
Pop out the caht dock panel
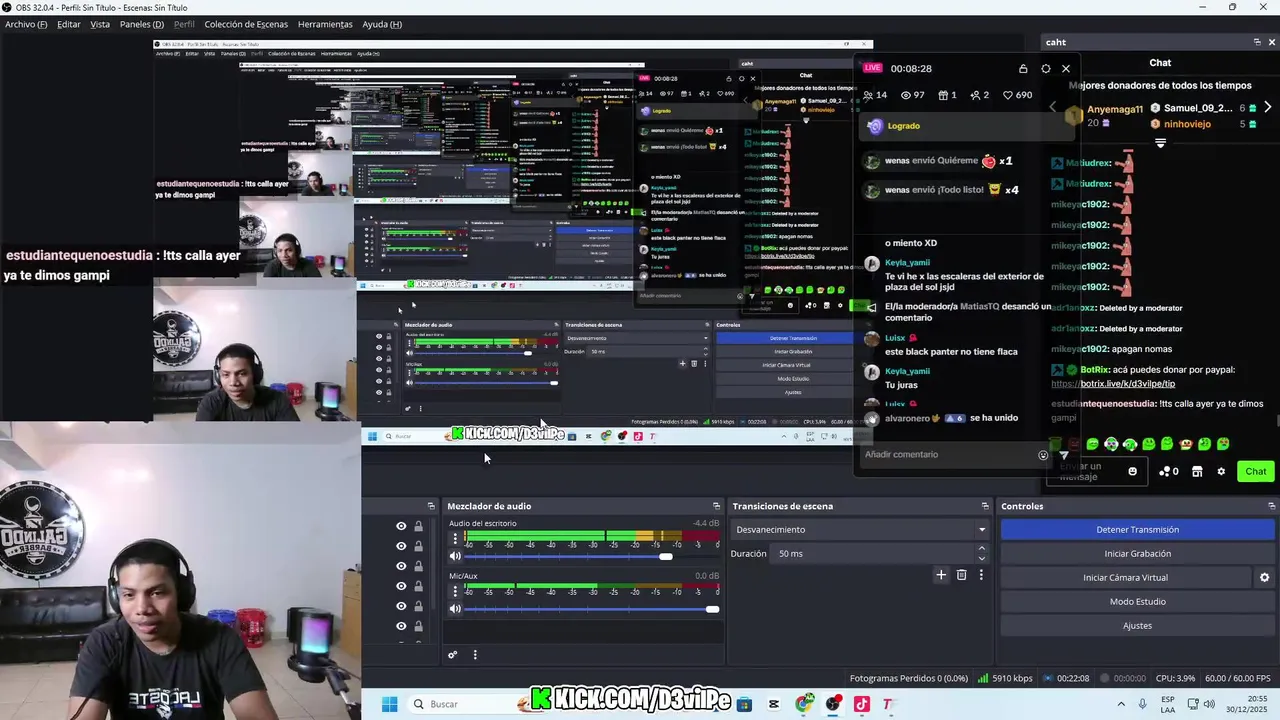[1257, 42]
